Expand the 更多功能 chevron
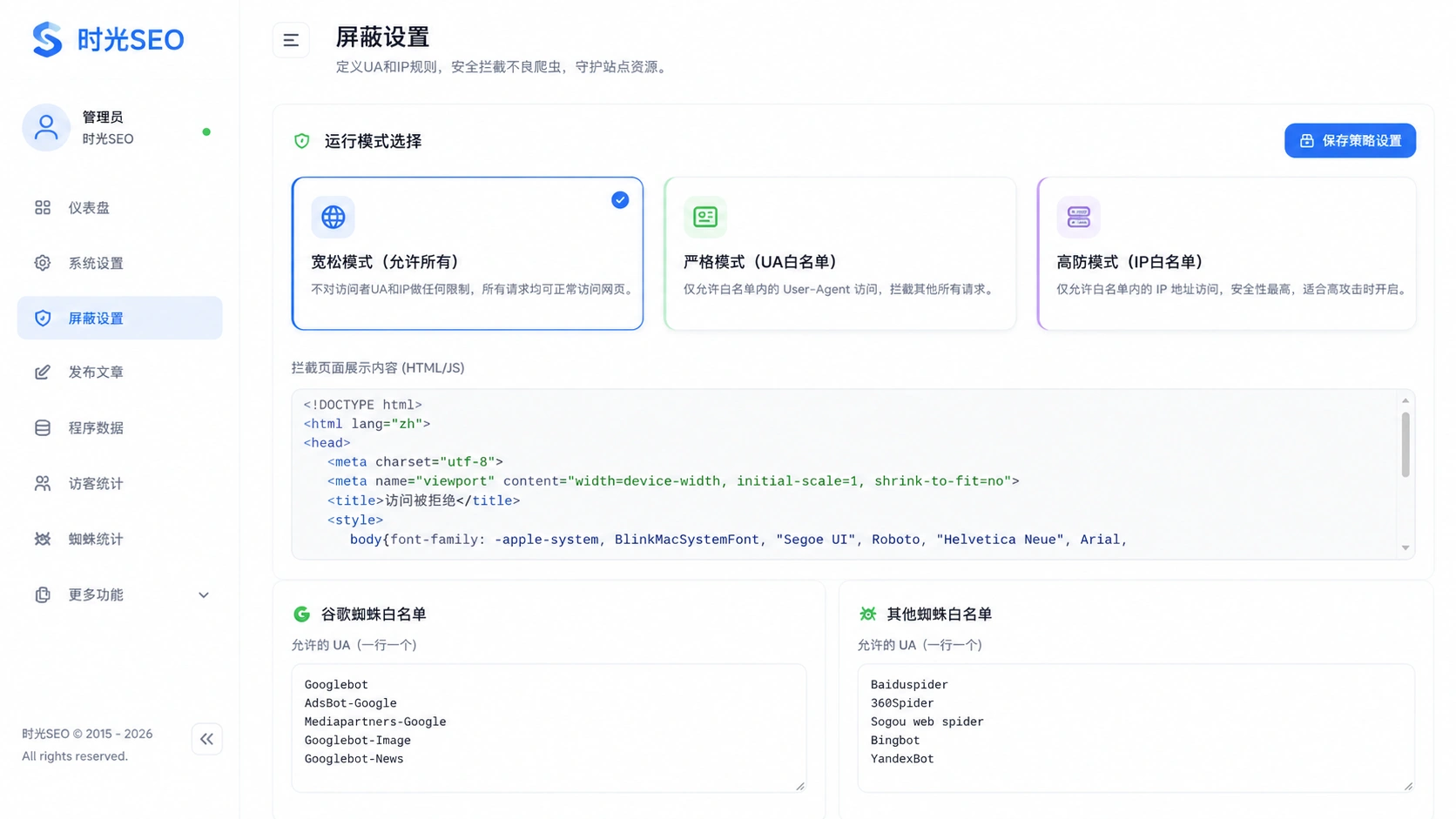The width and height of the screenshot is (1456, 819). [204, 595]
